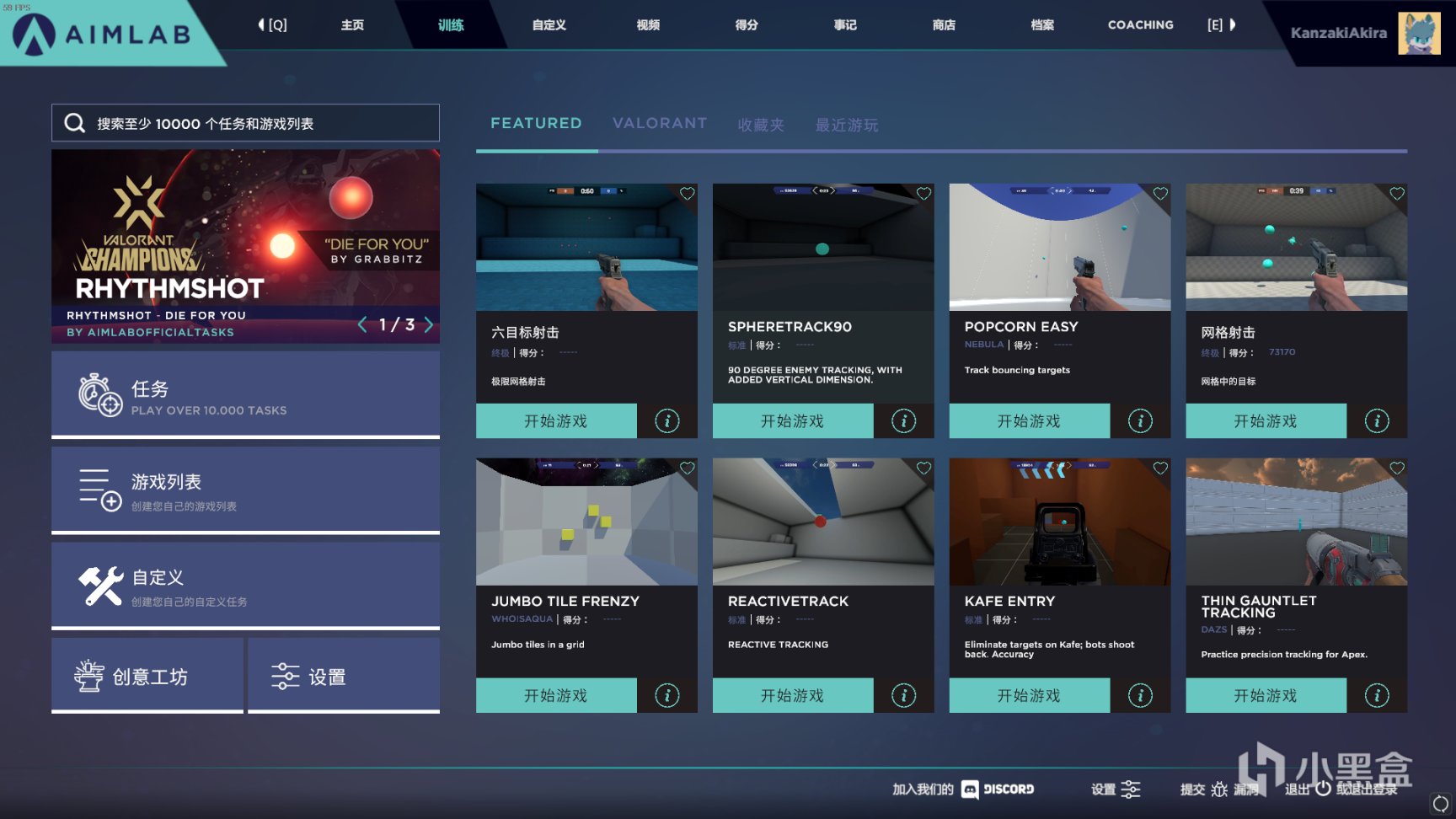Open info for THIN GAUNTLET TRACKING
1456x819 pixels.
1377,695
